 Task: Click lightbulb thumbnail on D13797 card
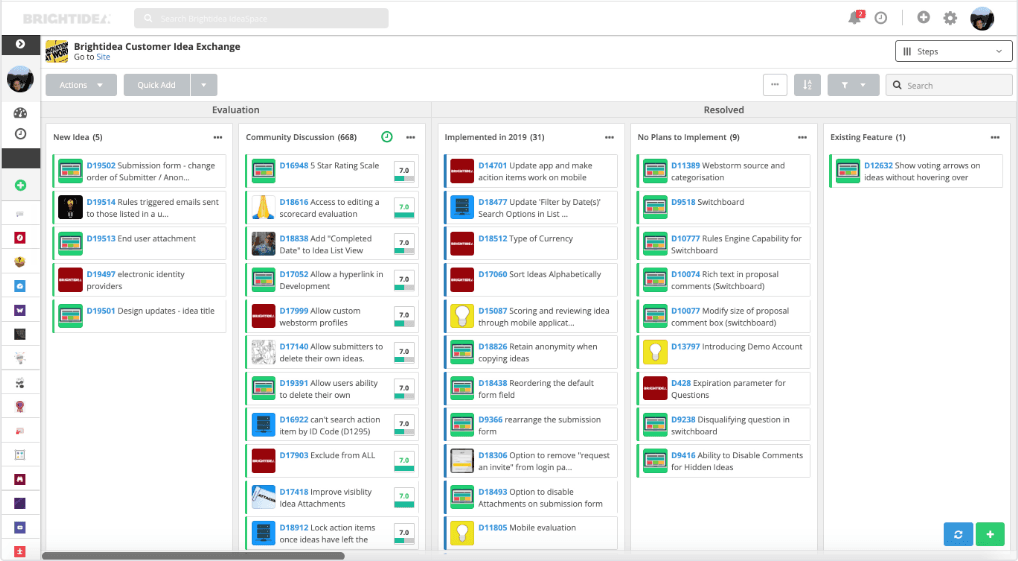(x=655, y=352)
